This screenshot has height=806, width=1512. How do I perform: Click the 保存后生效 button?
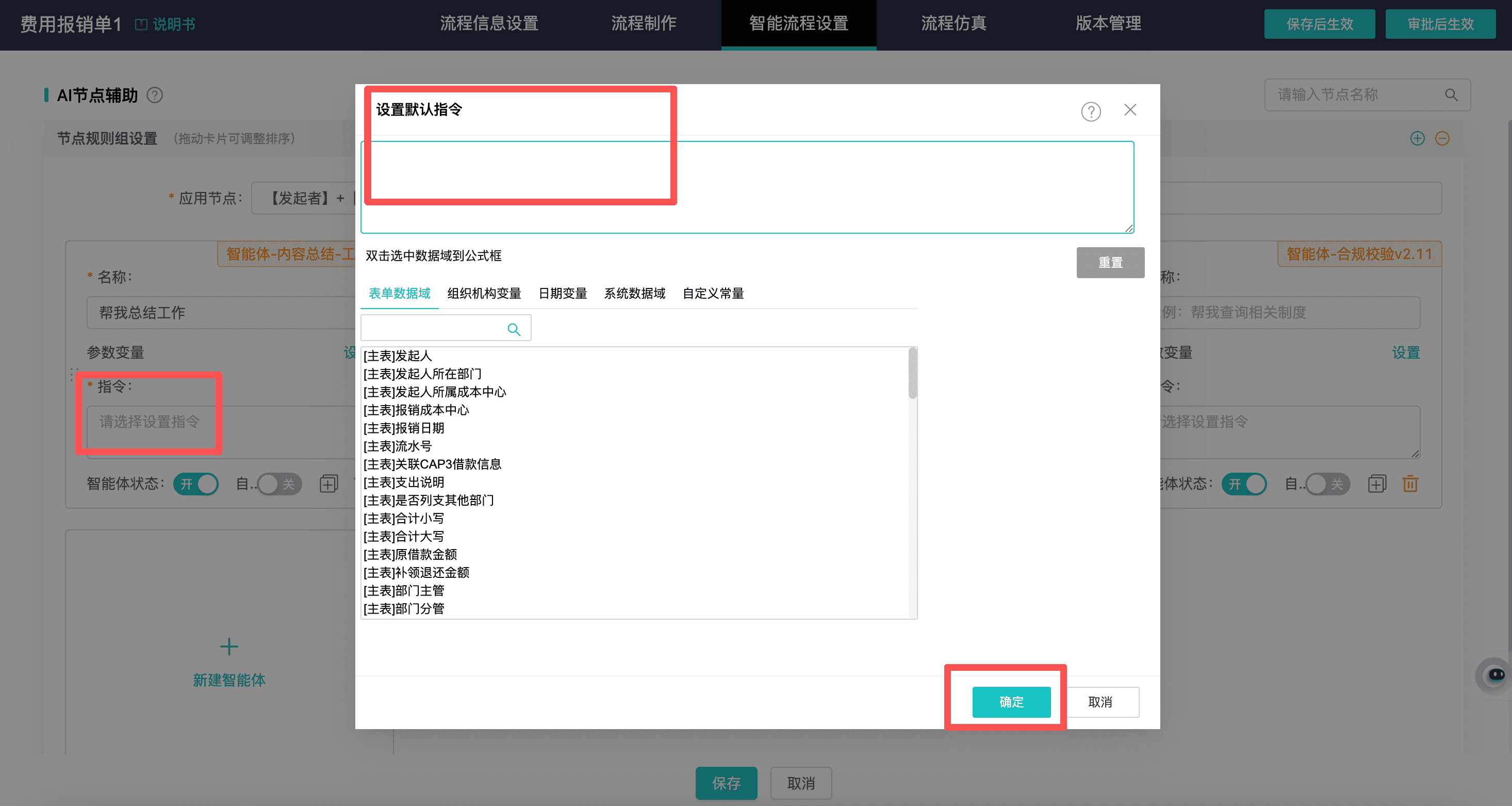pyautogui.click(x=1320, y=24)
